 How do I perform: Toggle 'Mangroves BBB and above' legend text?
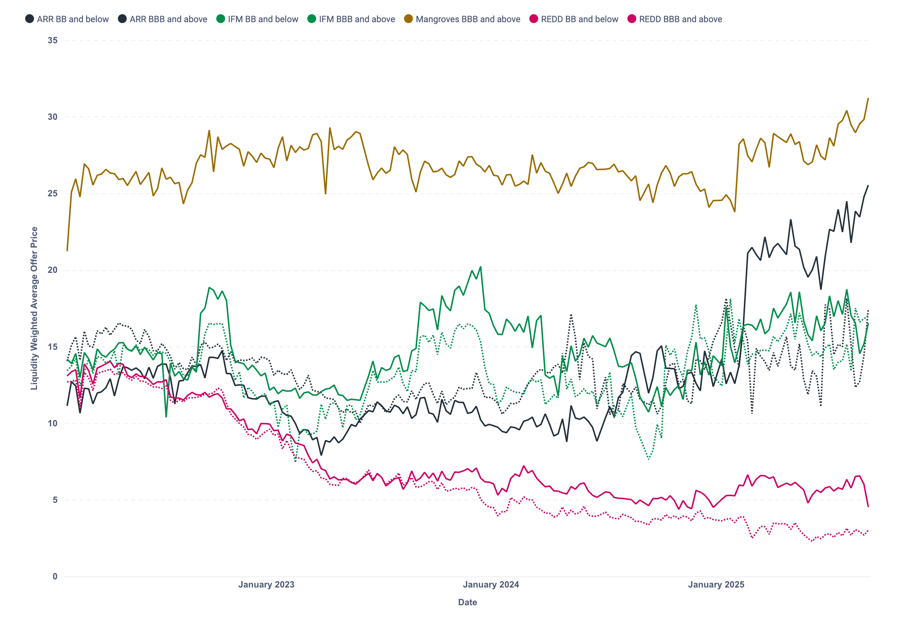(468, 19)
